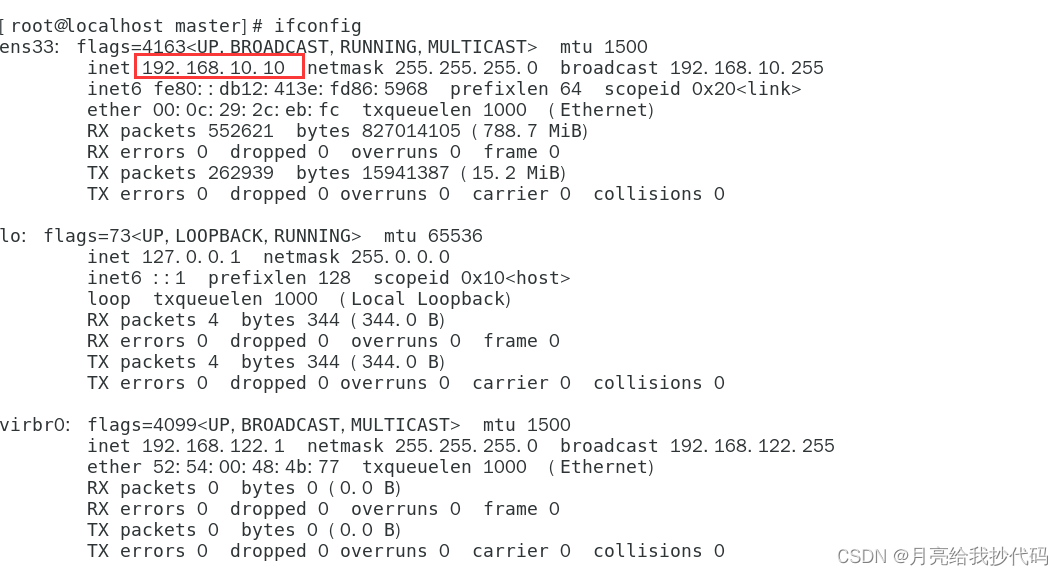
Task: Click the loopback address 127.0.0.1
Action: tap(191, 257)
